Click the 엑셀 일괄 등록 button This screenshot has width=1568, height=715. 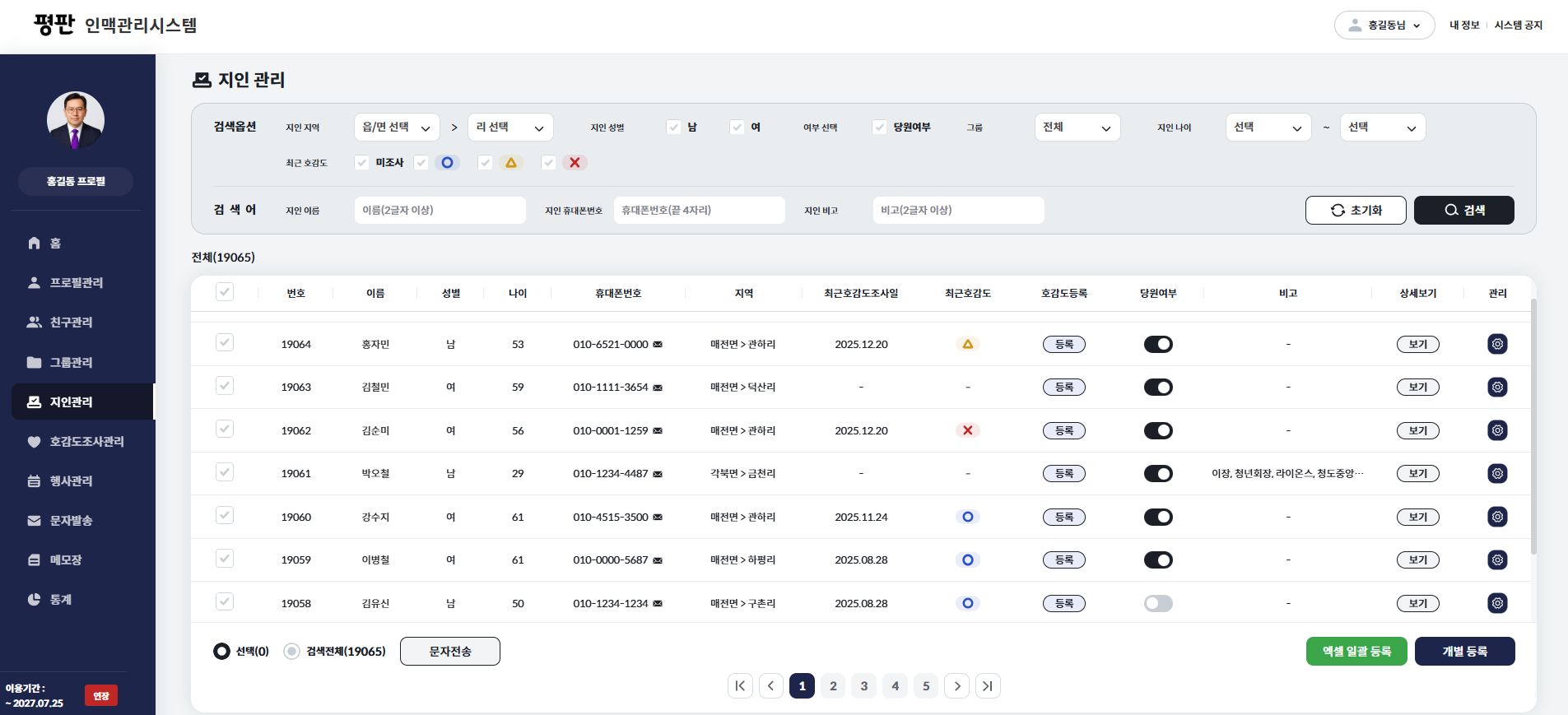[1356, 652]
